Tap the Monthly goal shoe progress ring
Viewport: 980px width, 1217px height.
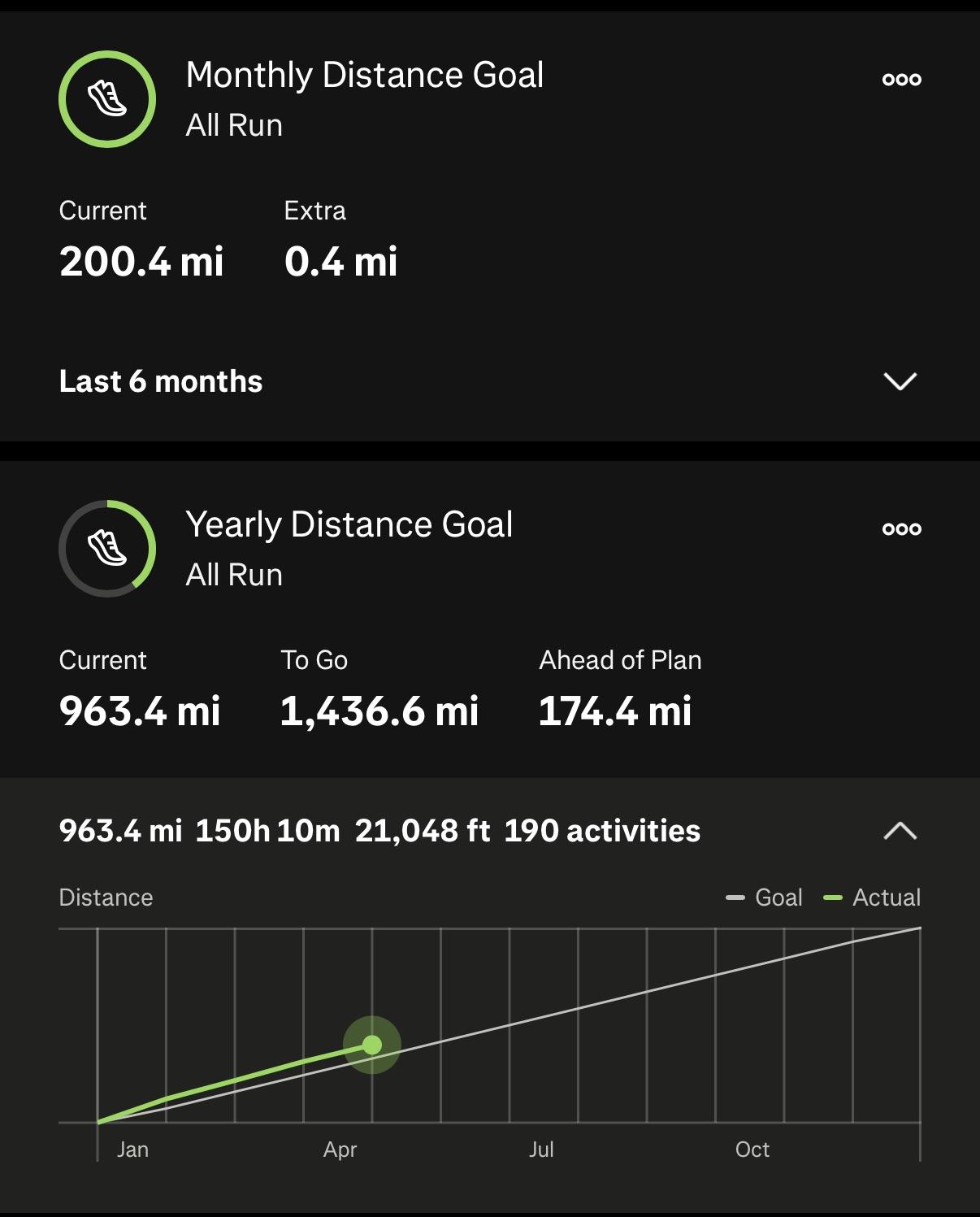[107, 99]
